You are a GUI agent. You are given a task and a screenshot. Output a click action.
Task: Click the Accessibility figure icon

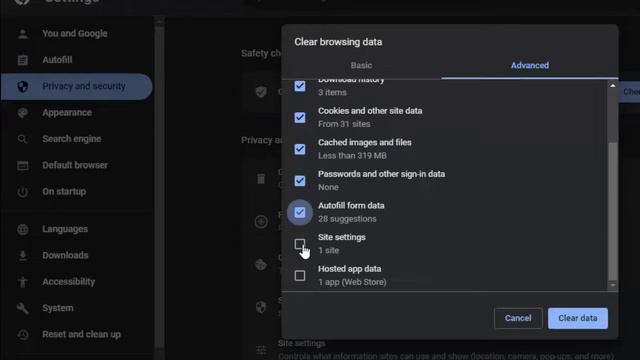pos(23,282)
